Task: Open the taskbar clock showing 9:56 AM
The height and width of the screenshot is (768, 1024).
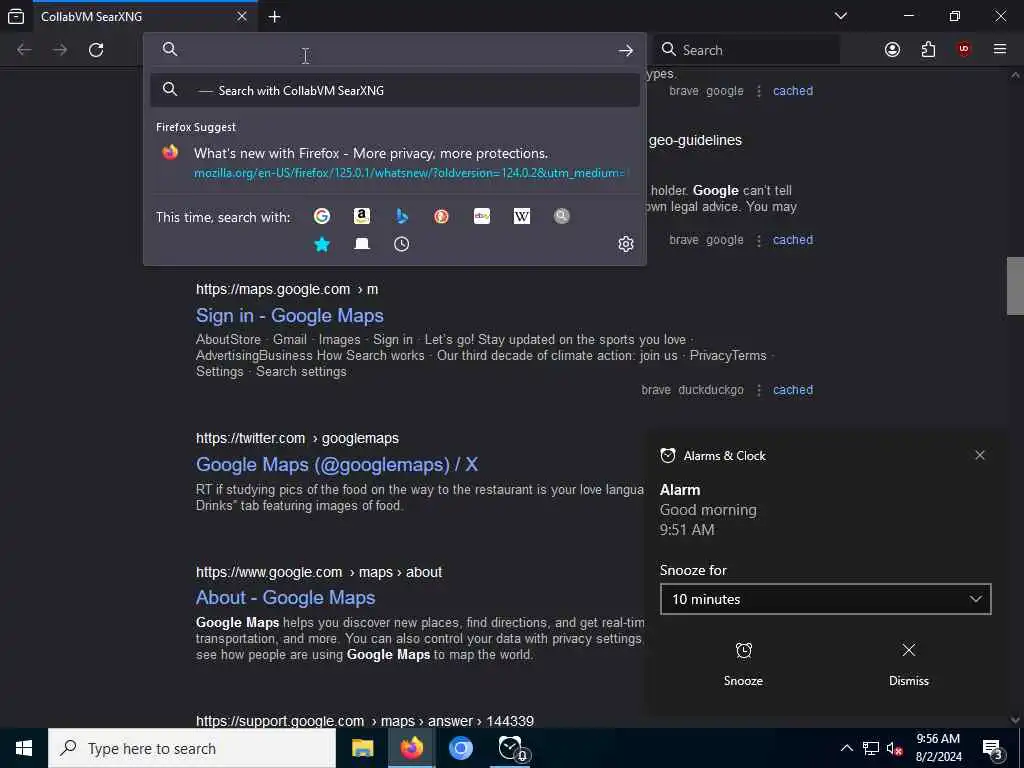Action: point(938,748)
